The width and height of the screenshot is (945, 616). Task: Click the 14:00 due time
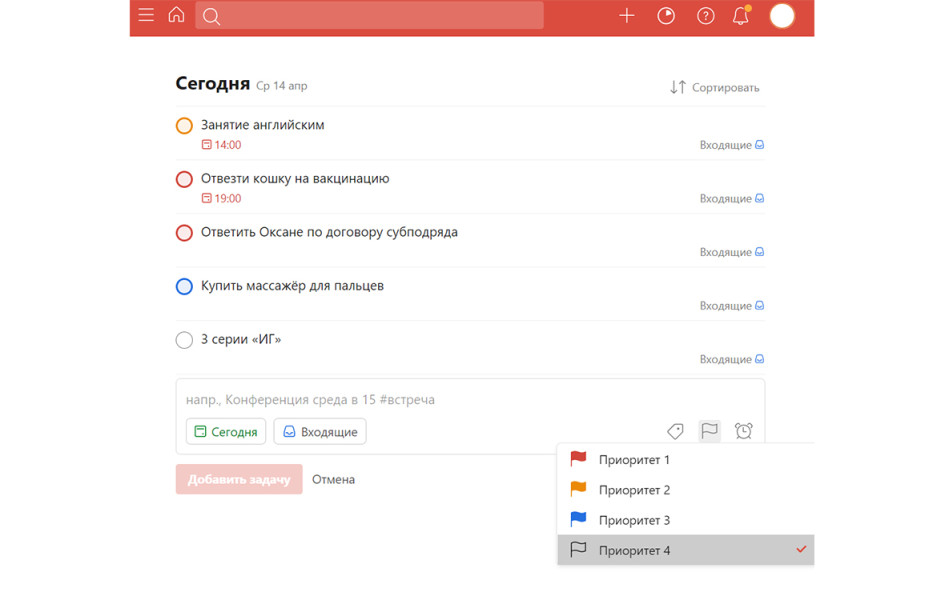(x=221, y=145)
